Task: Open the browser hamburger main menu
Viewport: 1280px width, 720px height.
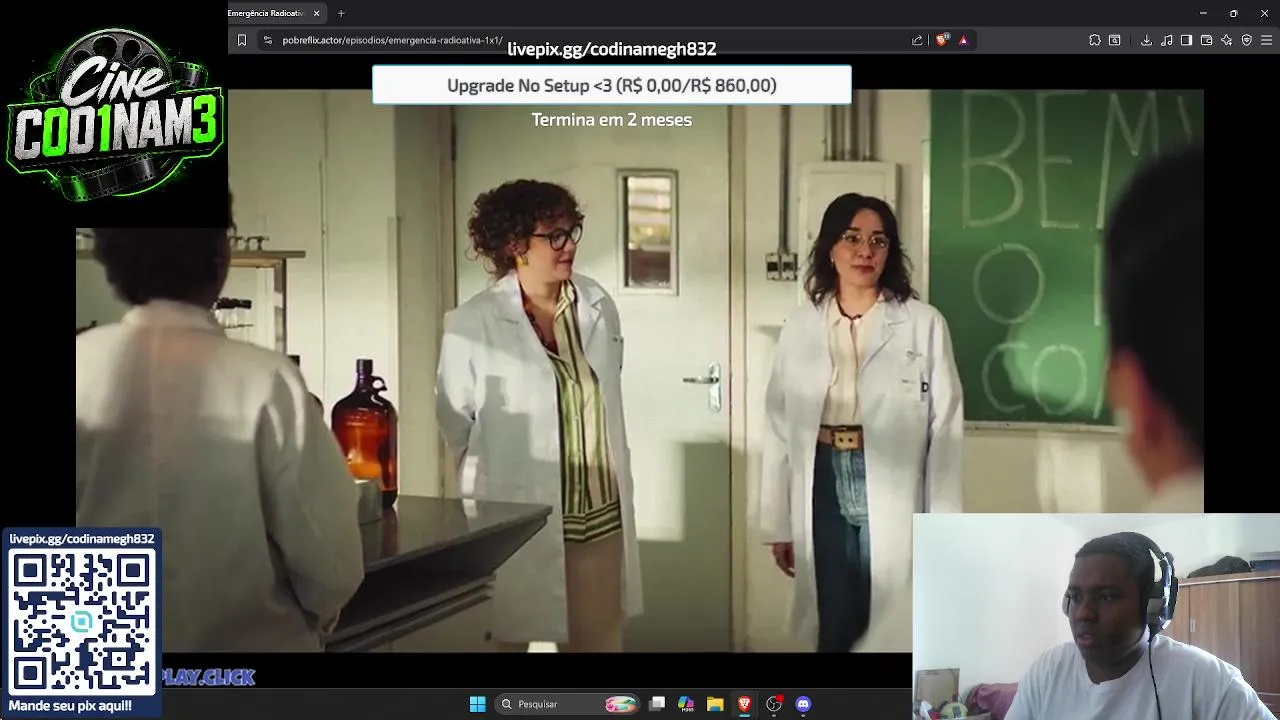Action: 1267,40
